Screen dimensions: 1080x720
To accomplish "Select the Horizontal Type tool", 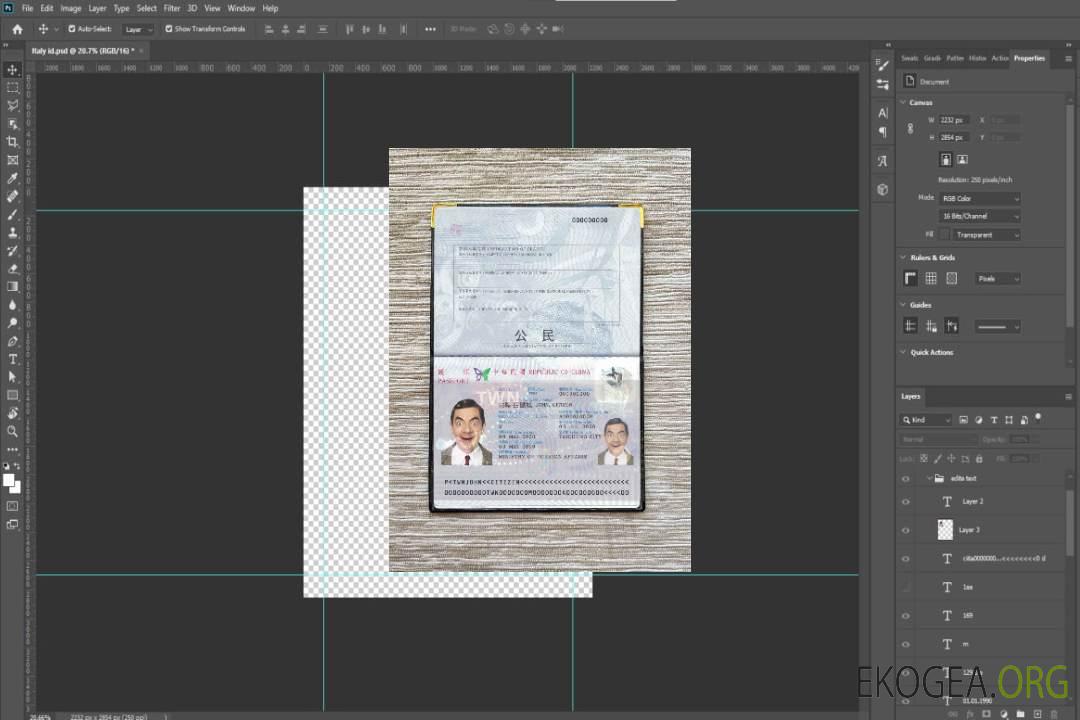I will pyautogui.click(x=12, y=359).
